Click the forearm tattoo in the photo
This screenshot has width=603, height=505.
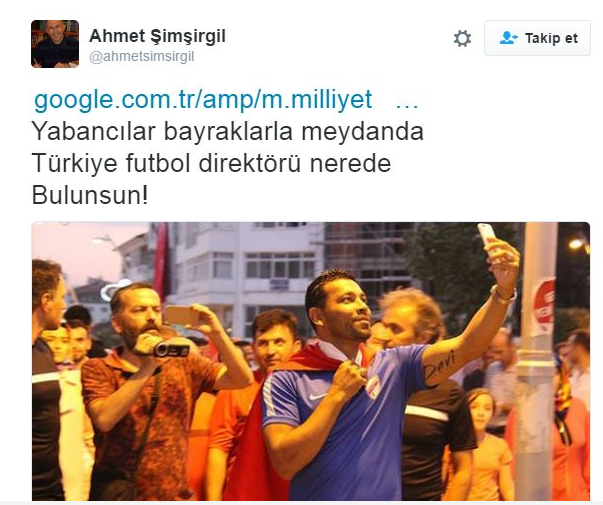pos(439,365)
